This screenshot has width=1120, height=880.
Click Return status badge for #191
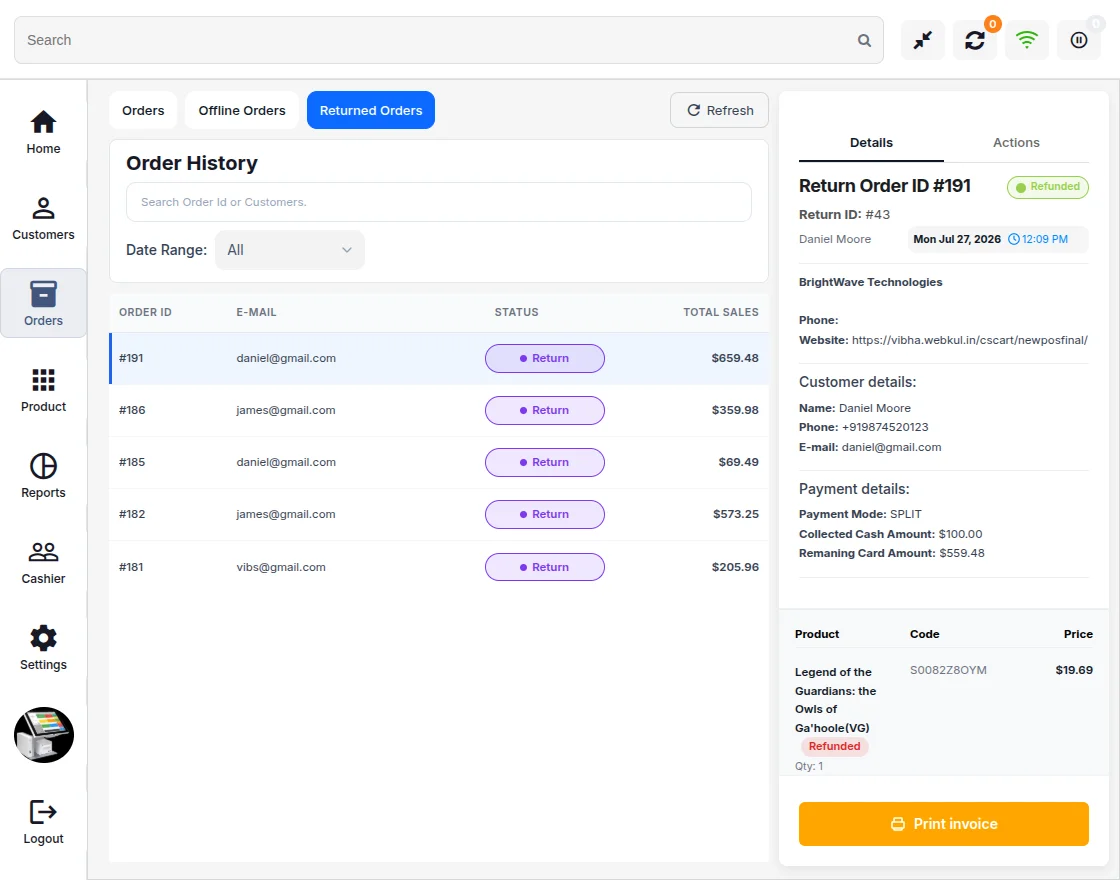coord(545,359)
